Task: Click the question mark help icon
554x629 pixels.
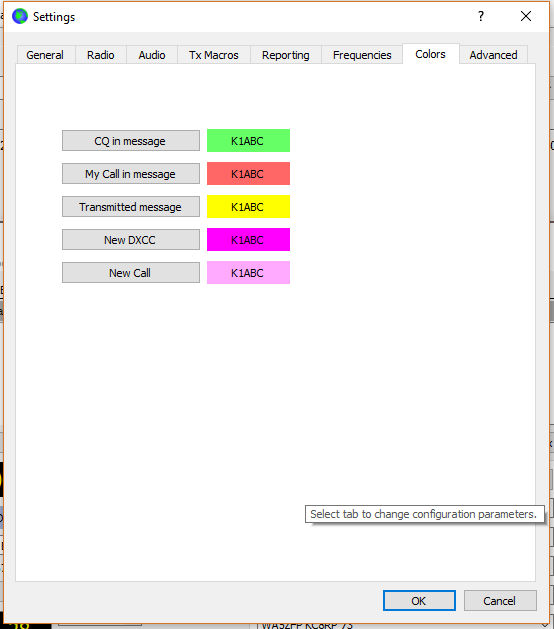Action: 481,16
